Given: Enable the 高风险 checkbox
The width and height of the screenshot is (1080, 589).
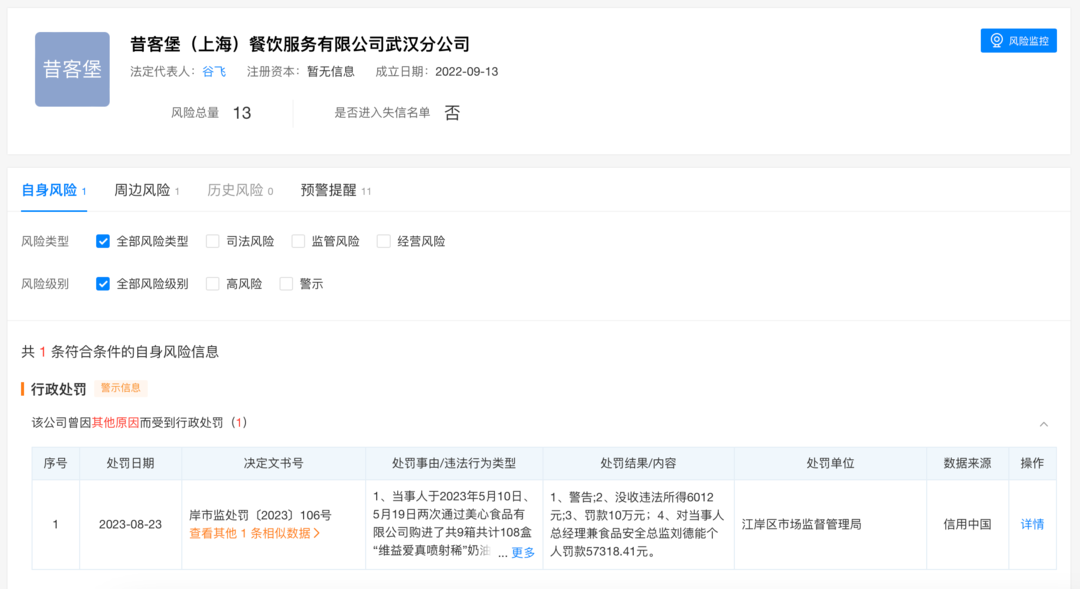Looking at the screenshot, I should point(213,284).
